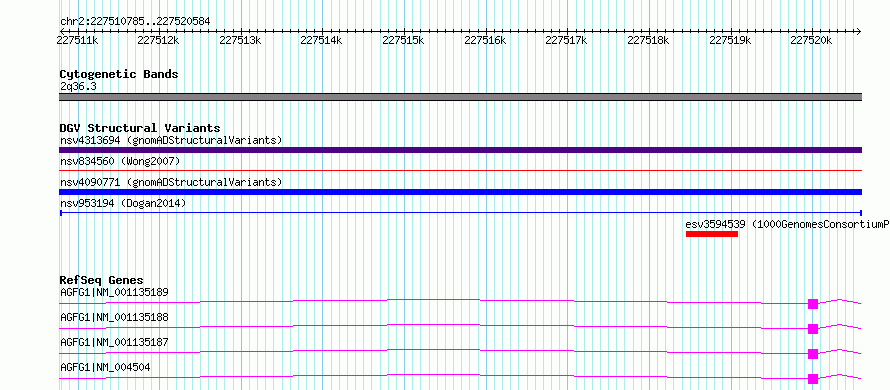Open the AGFG1|NM_004504 transcript label
890x390 pixels.
(x=105, y=367)
